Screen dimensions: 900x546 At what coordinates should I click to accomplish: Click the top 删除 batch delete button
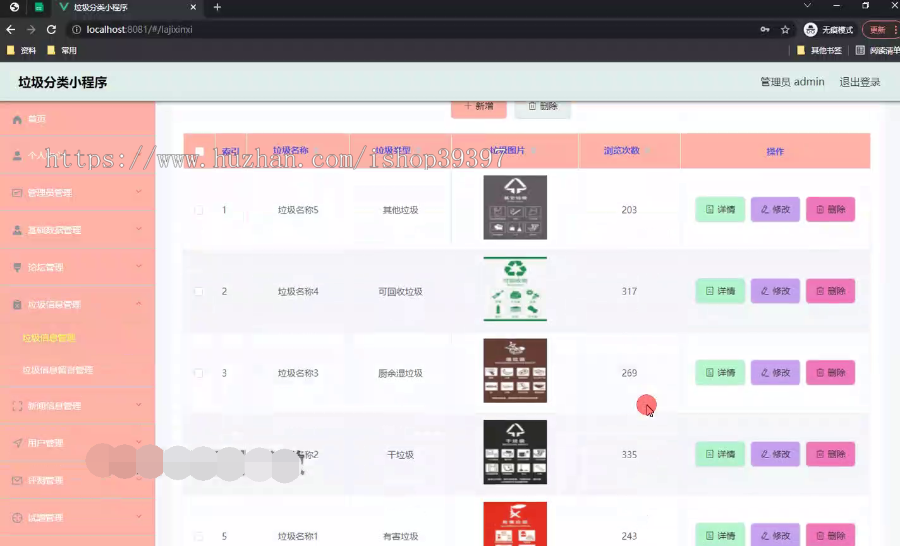pyautogui.click(x=542, y=107)
